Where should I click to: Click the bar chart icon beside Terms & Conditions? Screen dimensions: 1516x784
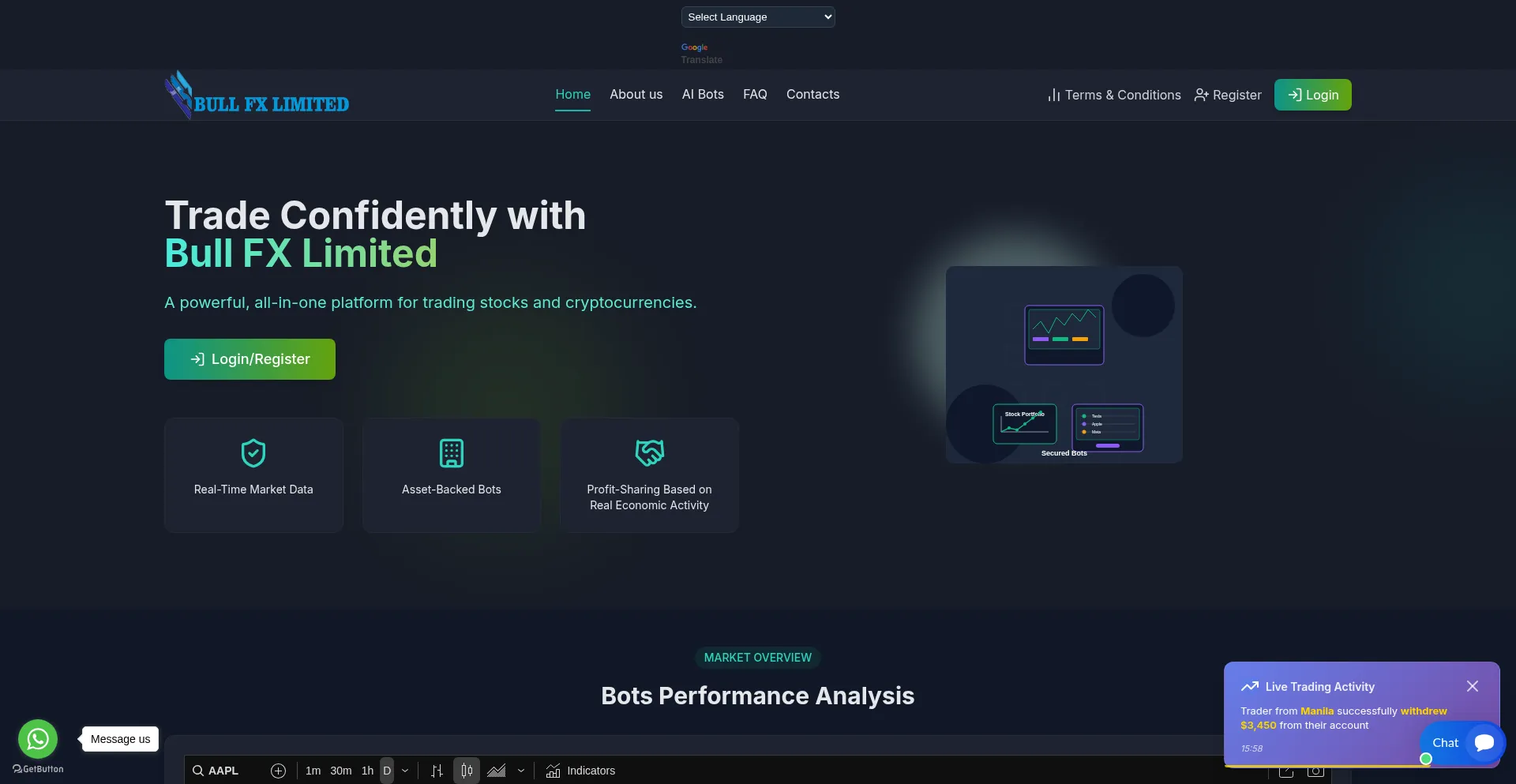[1053, 95]
